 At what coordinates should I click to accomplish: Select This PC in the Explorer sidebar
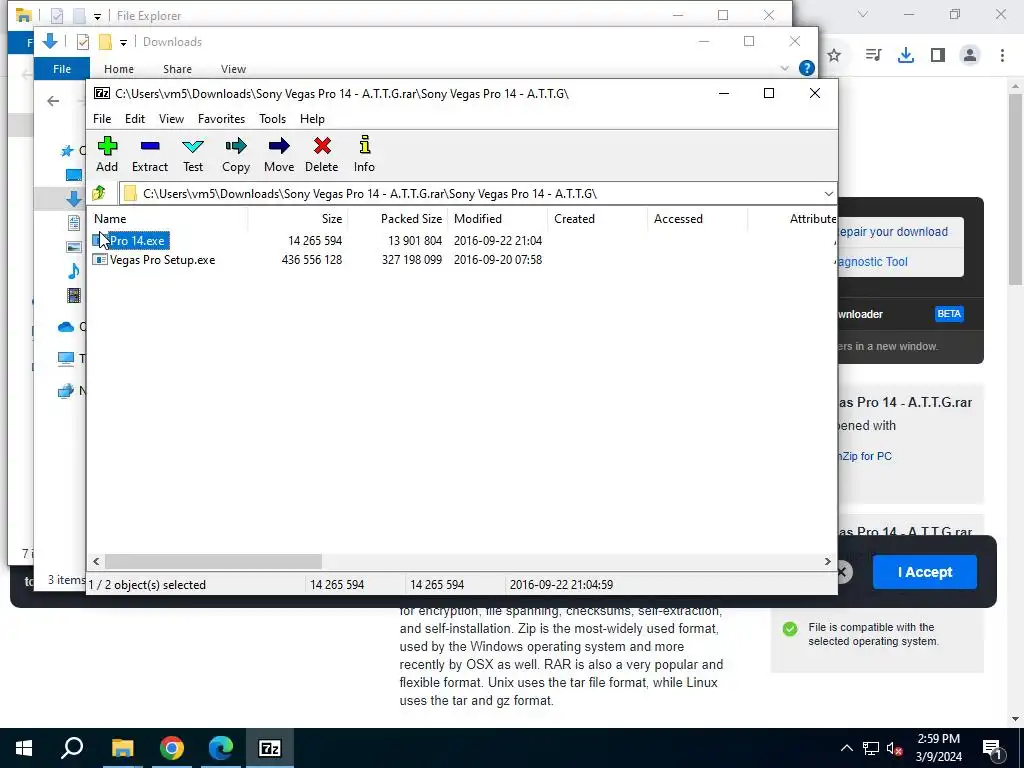(66, 359)
